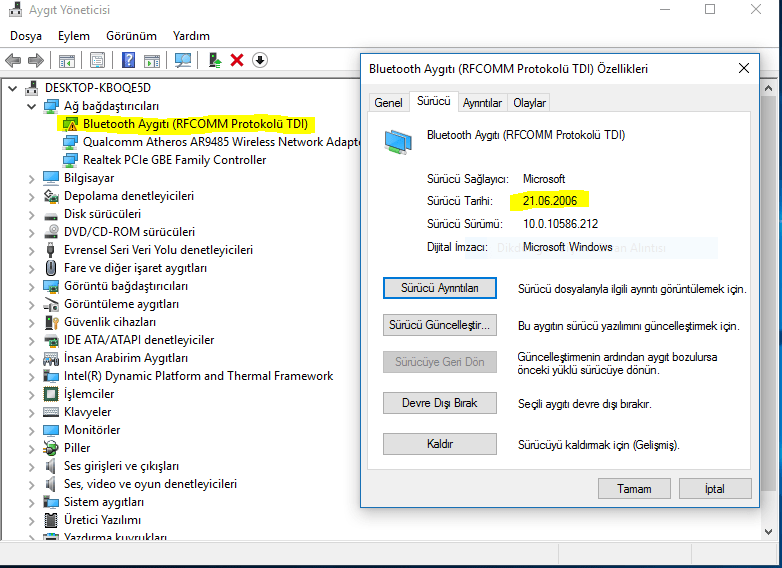This screenshot has height=568, width=782.
Task: Click the blue Help question mark icon
Action: pos(128,60)
